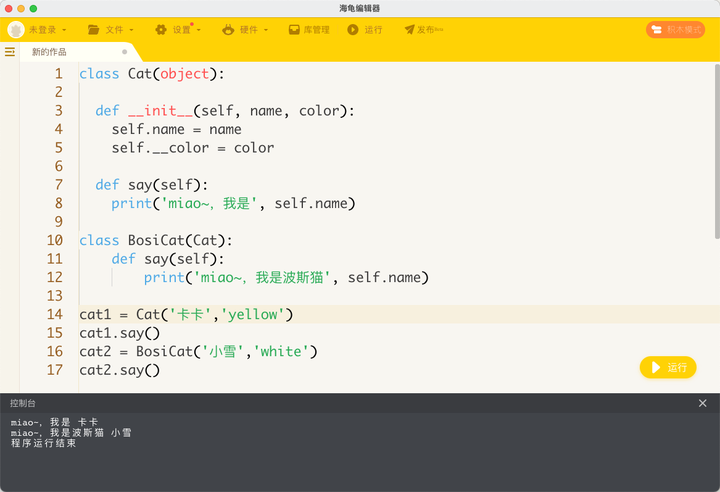The image size is (720, 492).
Task: Click the 控制台 console title
Action: pyautogui.click(x=23, y=403)
